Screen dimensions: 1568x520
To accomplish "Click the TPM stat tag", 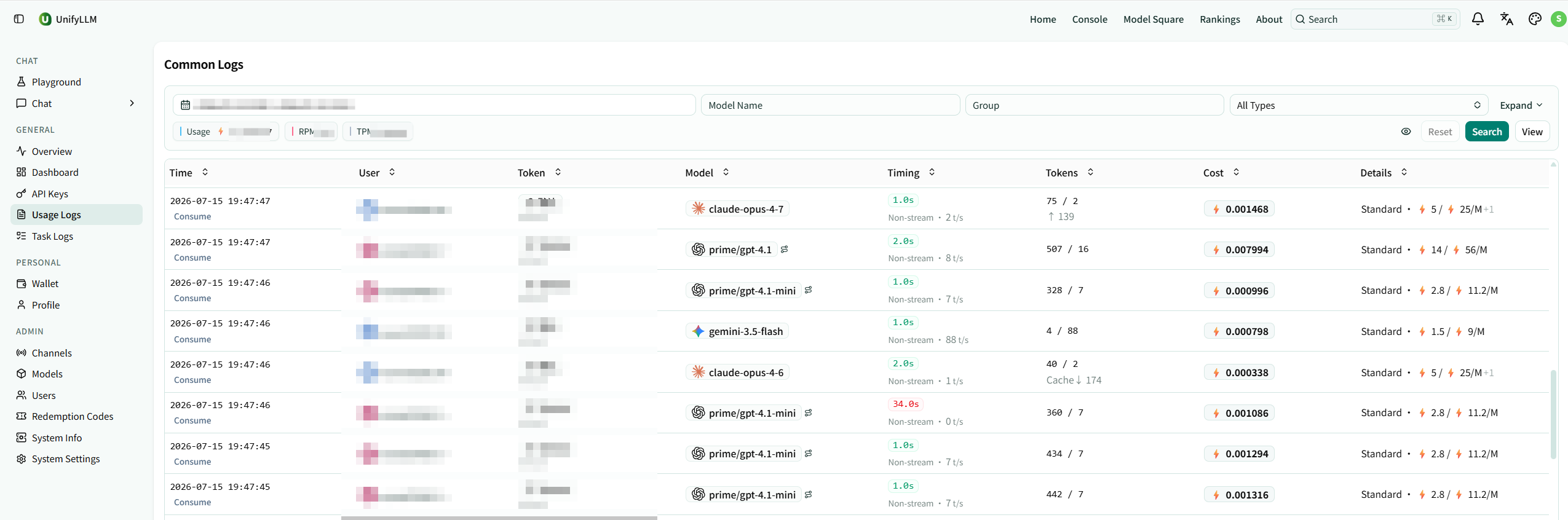I will click(x=378, y=132).
